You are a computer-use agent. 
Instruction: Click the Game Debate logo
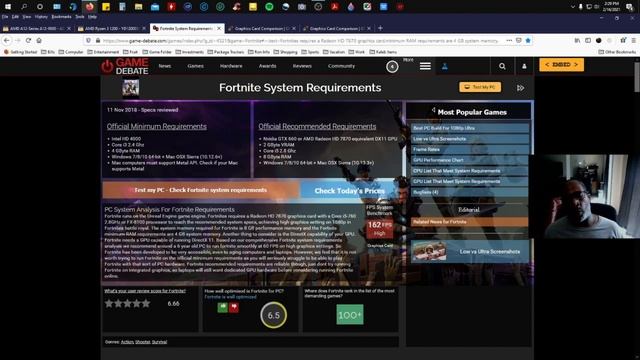(x=125, y=66)
